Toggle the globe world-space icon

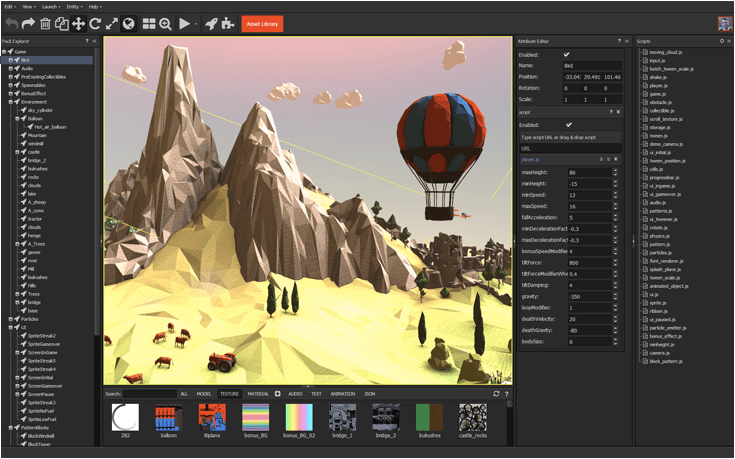click(128, 23)
